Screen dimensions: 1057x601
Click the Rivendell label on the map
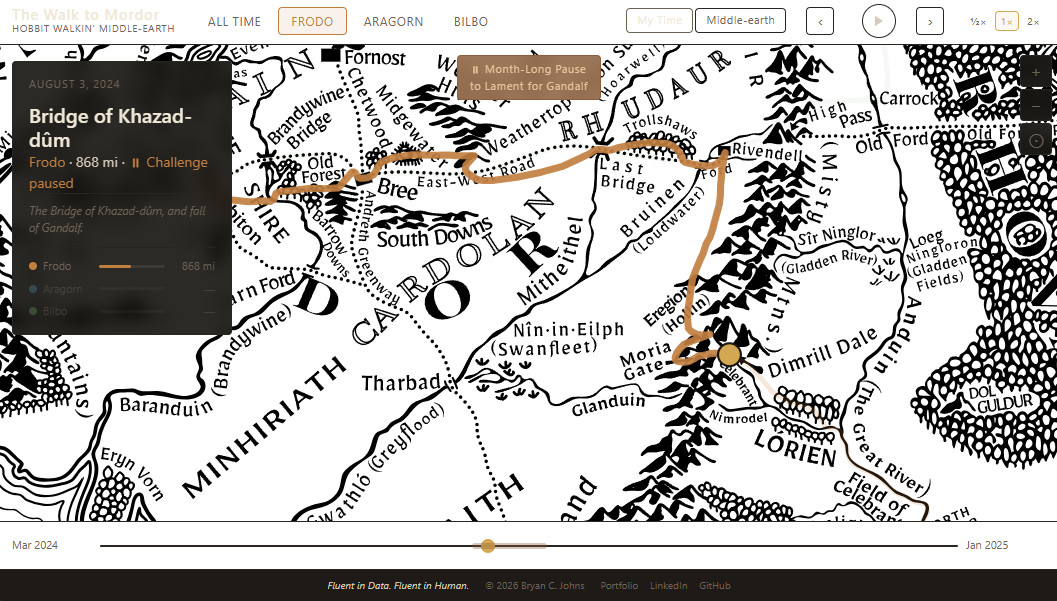[766, 152]
